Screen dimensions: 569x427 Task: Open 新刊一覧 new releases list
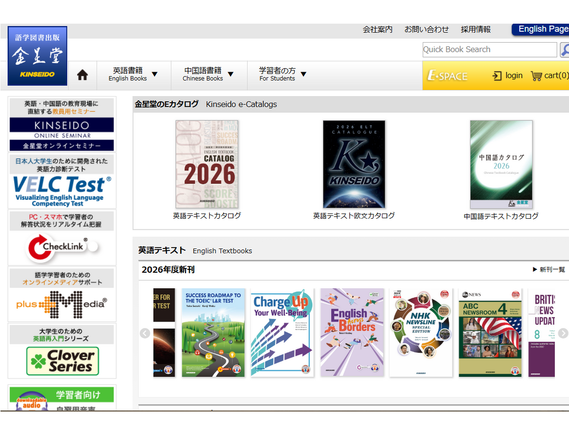(x=549, y=270)
